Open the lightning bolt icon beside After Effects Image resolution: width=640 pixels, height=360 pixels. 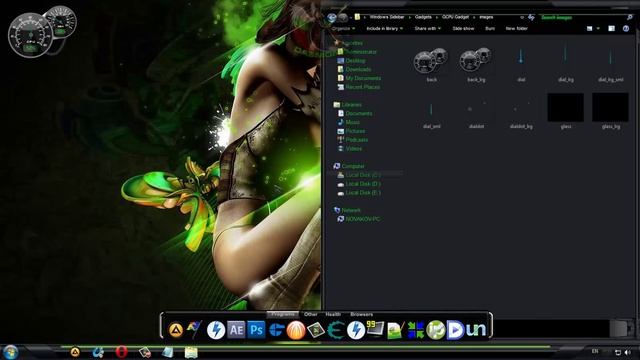click(216, 330)
